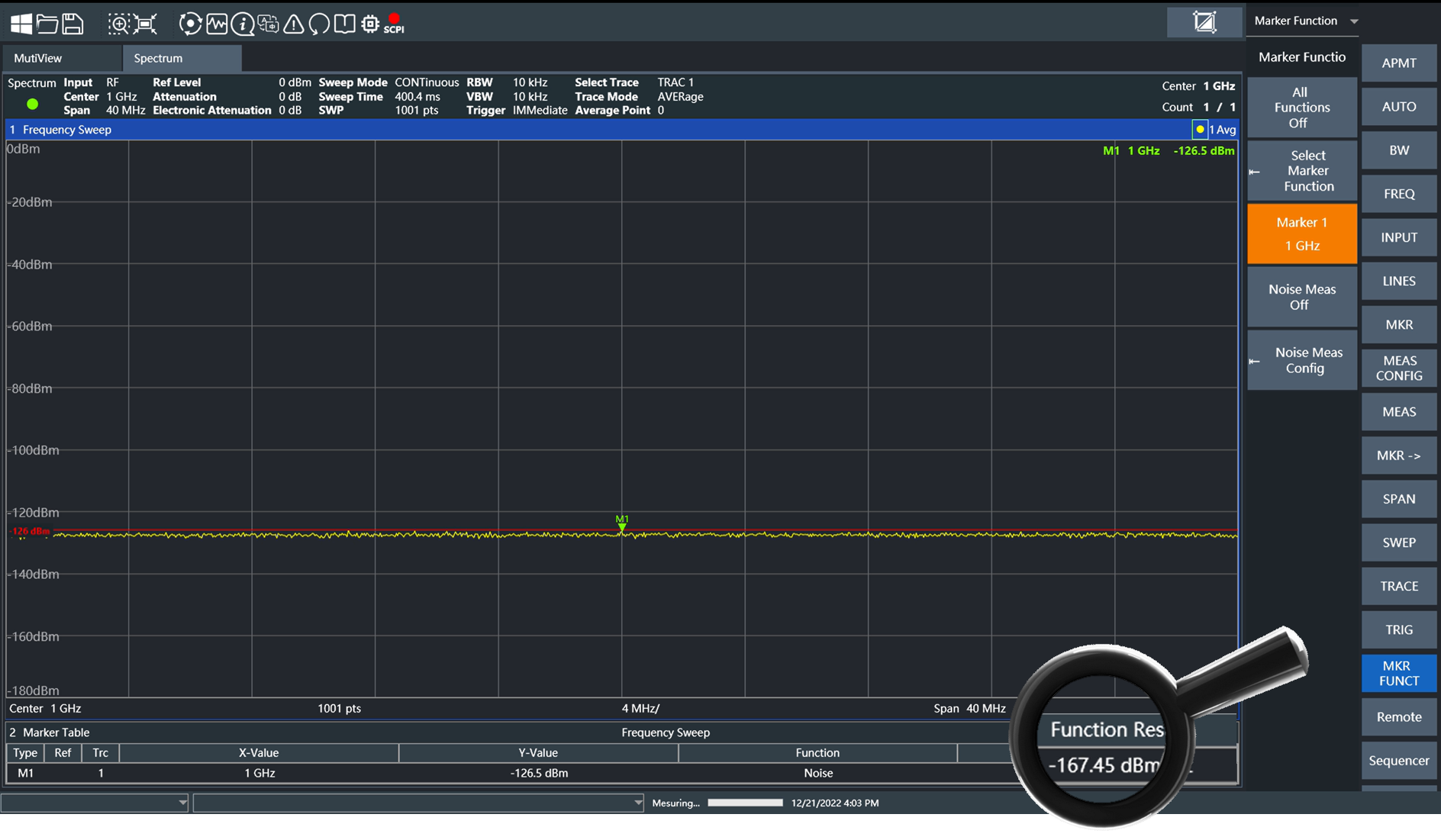Image resolution: width=1441 pixels, height=840 pixels.
Task: Click the language translate icon
Action: point(268,24)
